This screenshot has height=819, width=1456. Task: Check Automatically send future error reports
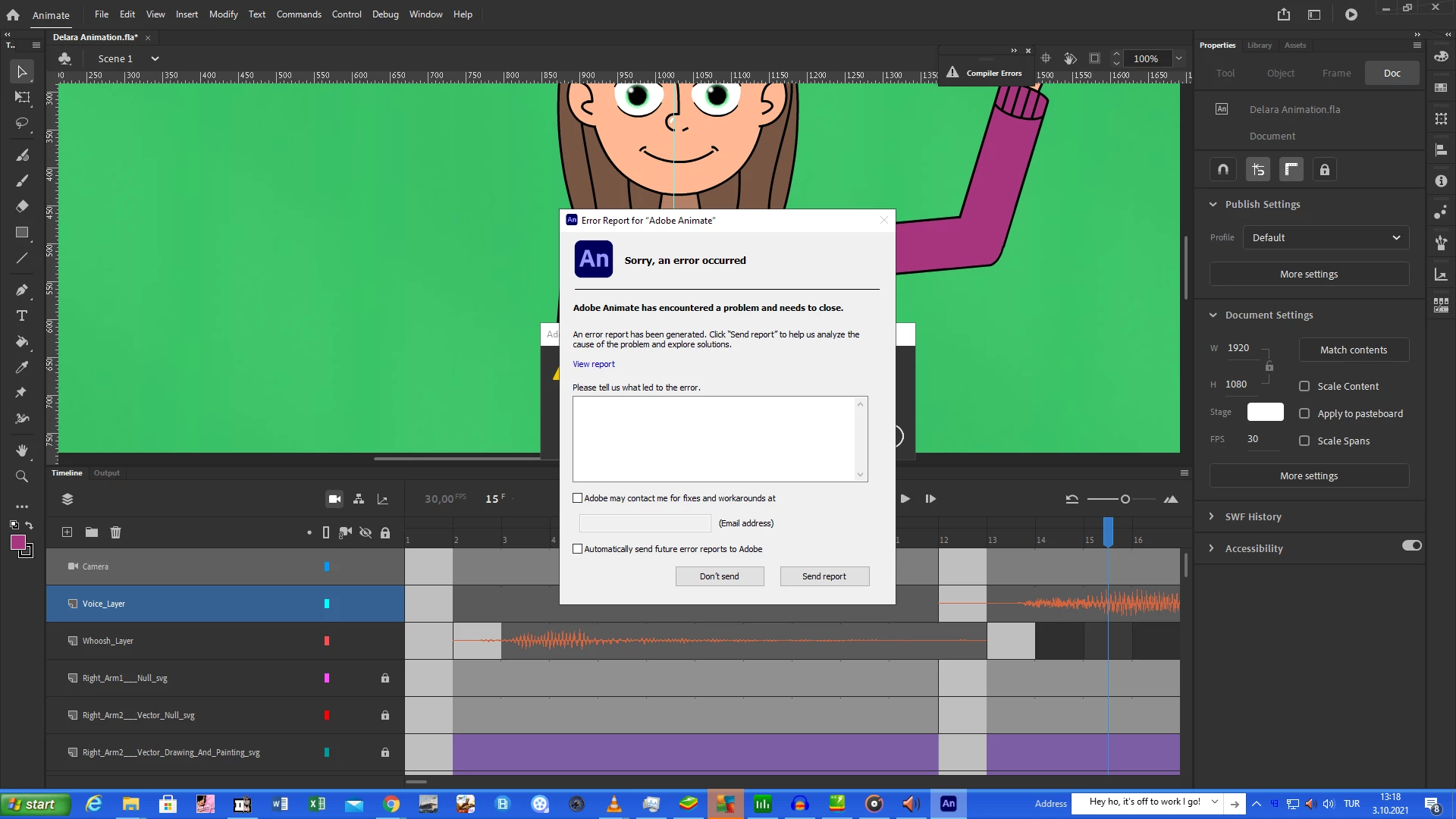578,549
